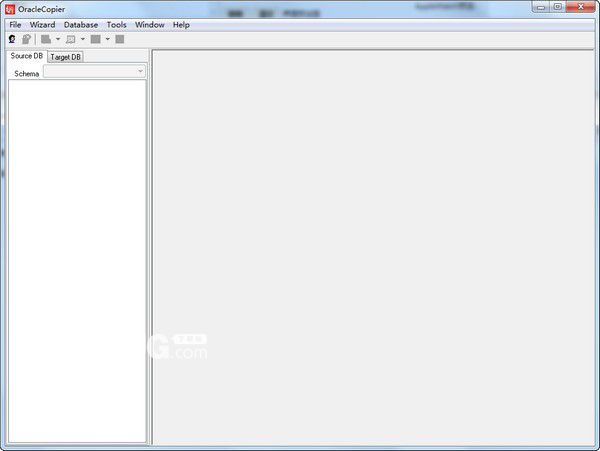Click the greyed padlock icon in the toolbar
600x451 pixels.
(x=26, y=39)
